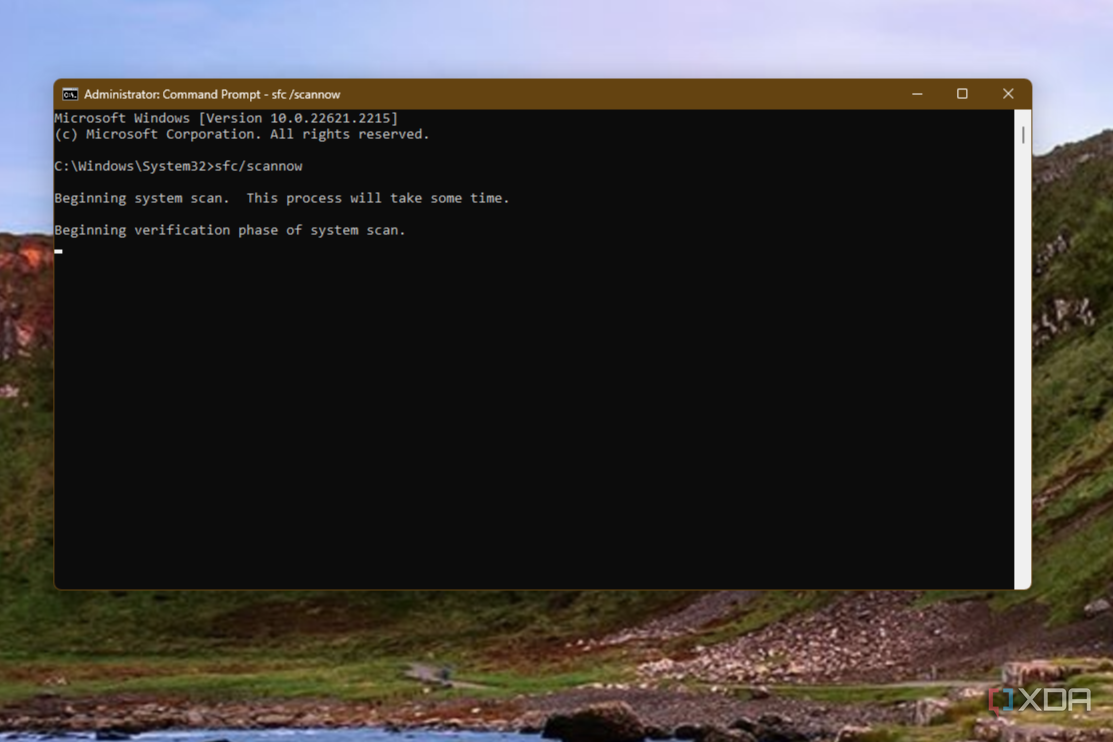Click the empty title bar area
This screenshot has height=742, width=1113.
coord(618,94)
